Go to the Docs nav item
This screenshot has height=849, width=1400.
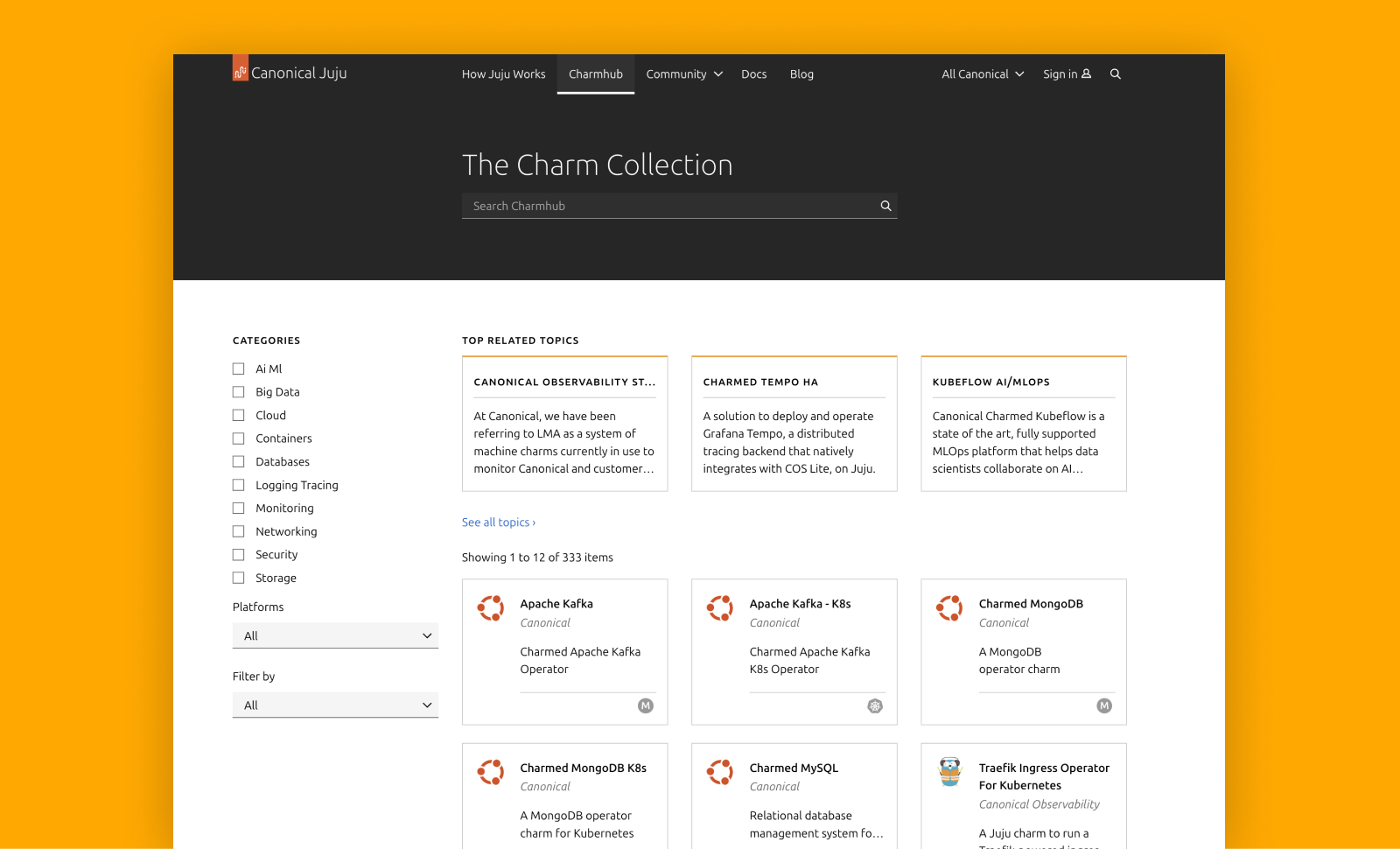[753, 74]
